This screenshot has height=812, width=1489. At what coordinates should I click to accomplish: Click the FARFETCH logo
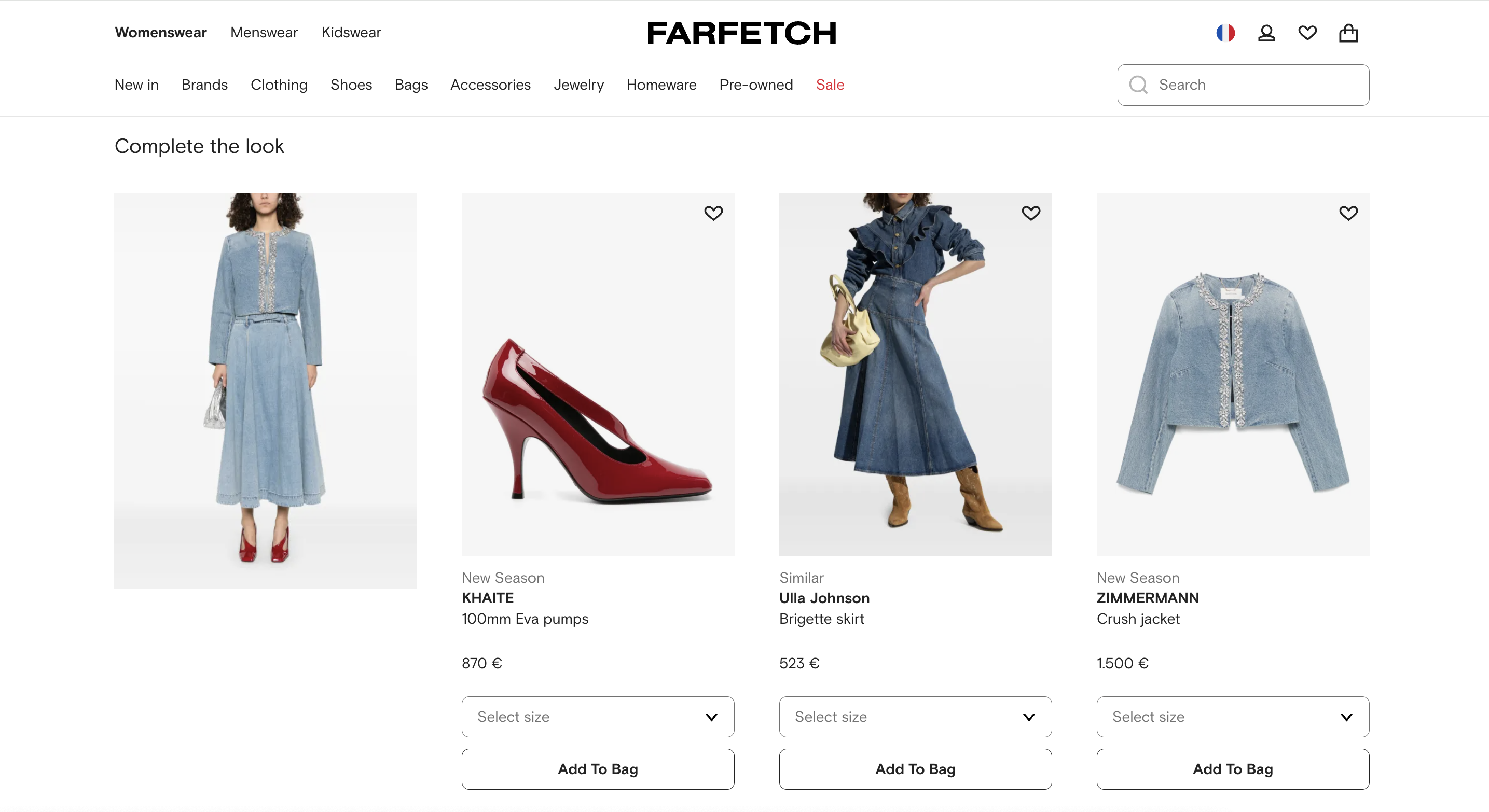pos(741,33)
